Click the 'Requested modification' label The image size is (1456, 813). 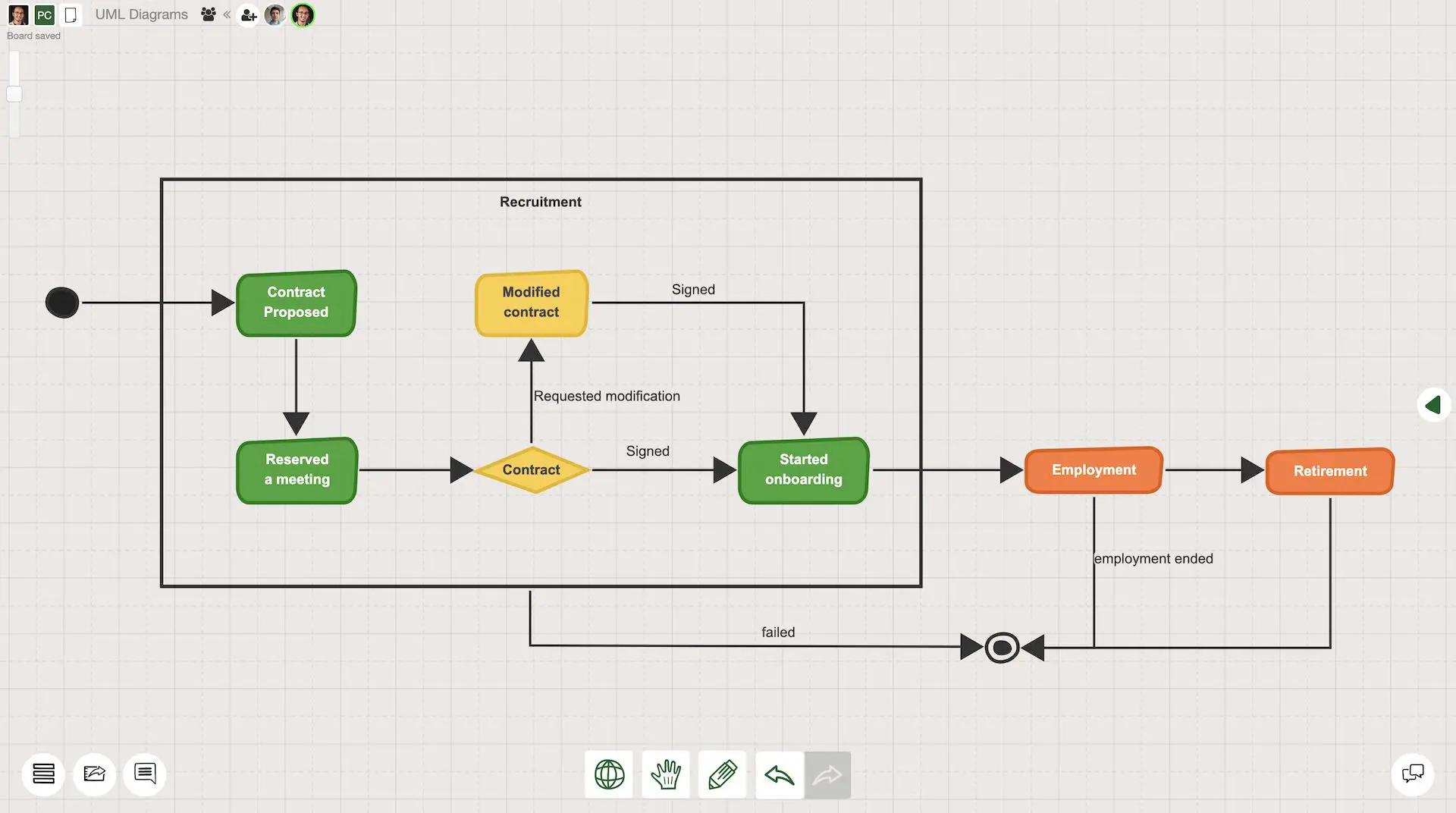[x=607, y=396]
